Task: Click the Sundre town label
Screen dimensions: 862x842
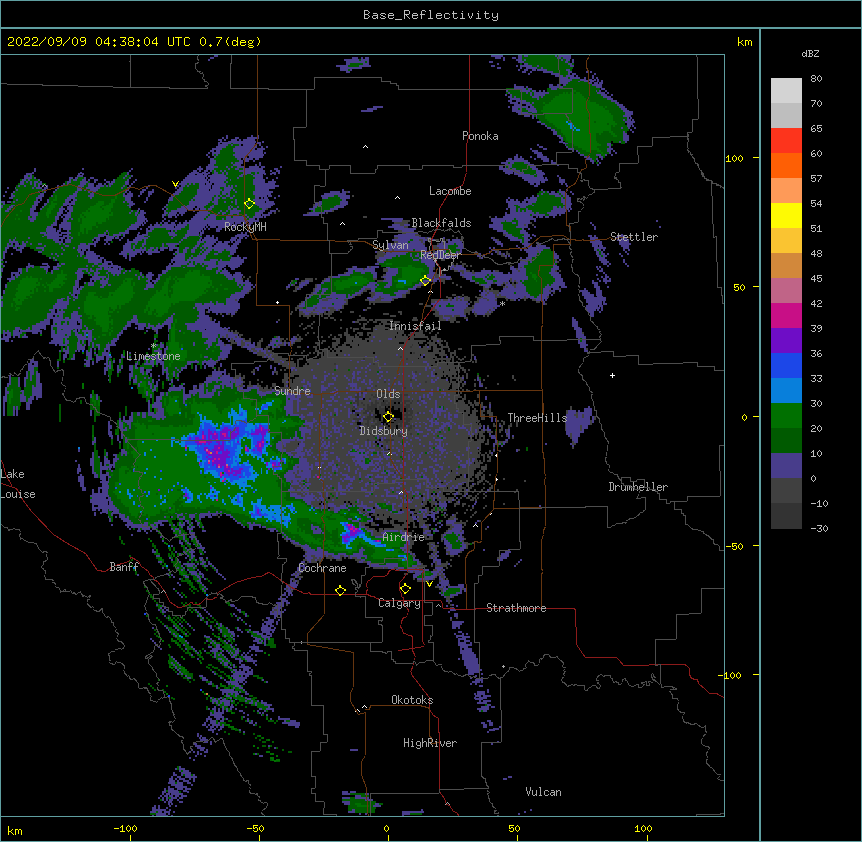Action: (292, 391)
